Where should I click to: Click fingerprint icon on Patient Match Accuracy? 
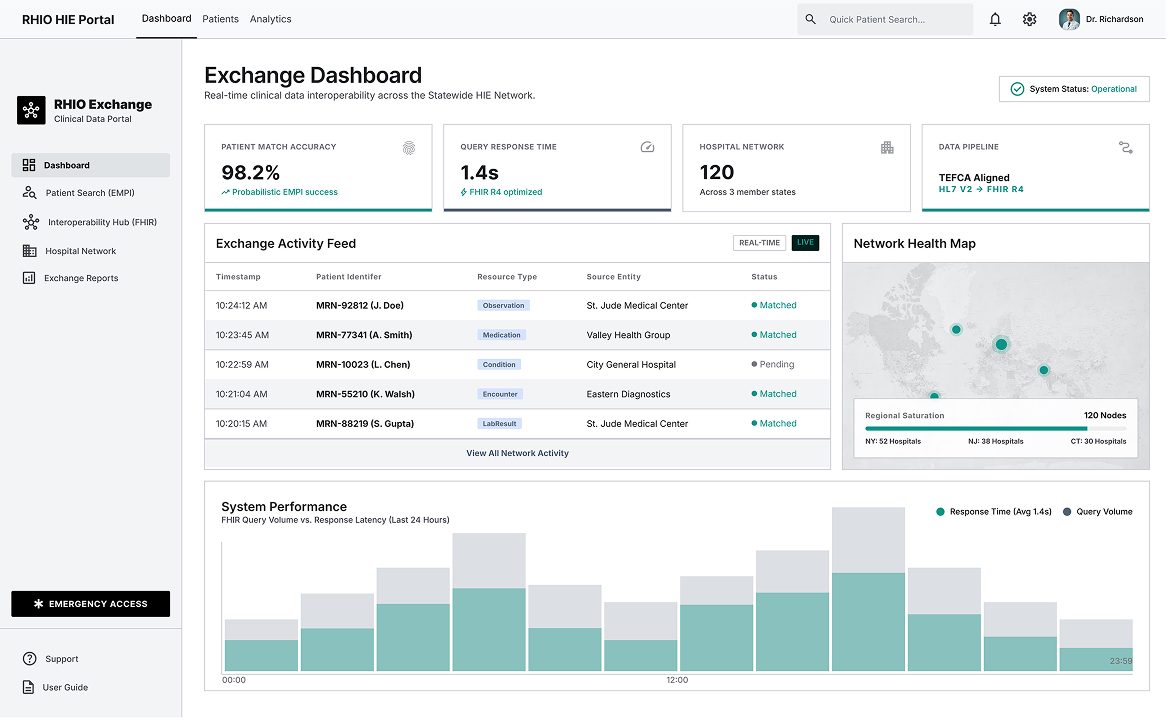(x=411, y=149)
